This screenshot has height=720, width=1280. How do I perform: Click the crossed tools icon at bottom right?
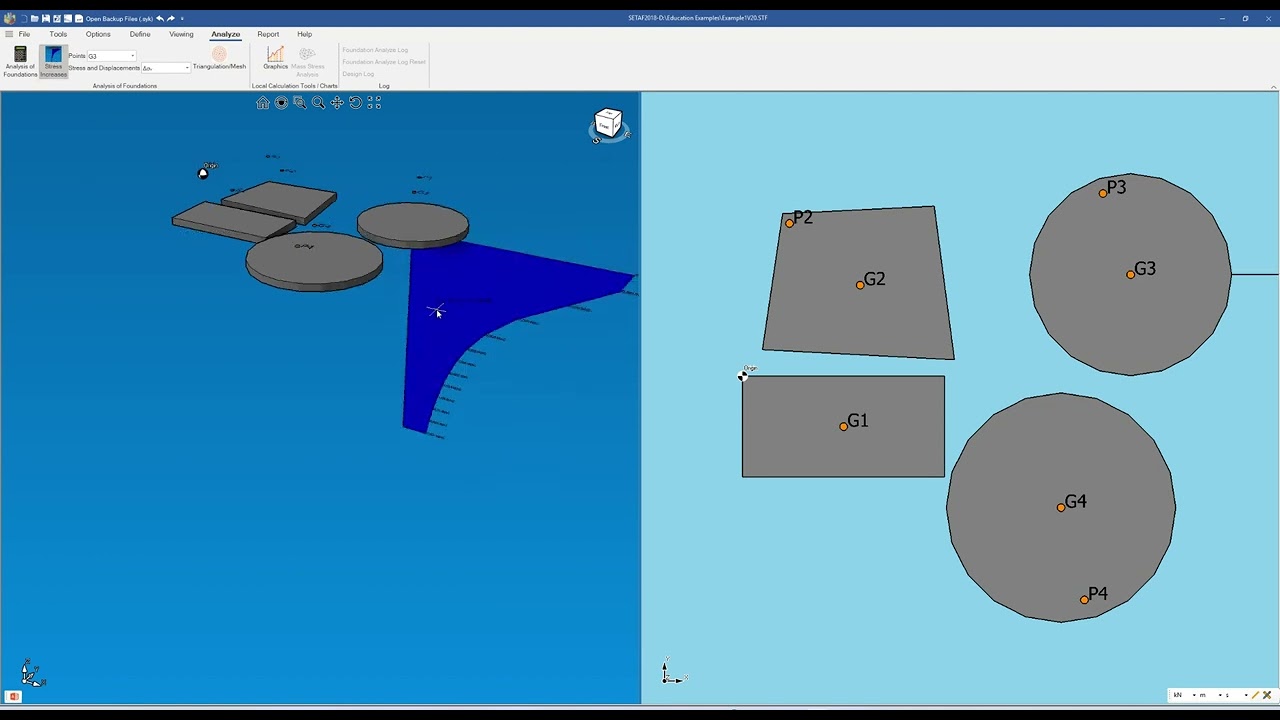[x=1267, y=695]
